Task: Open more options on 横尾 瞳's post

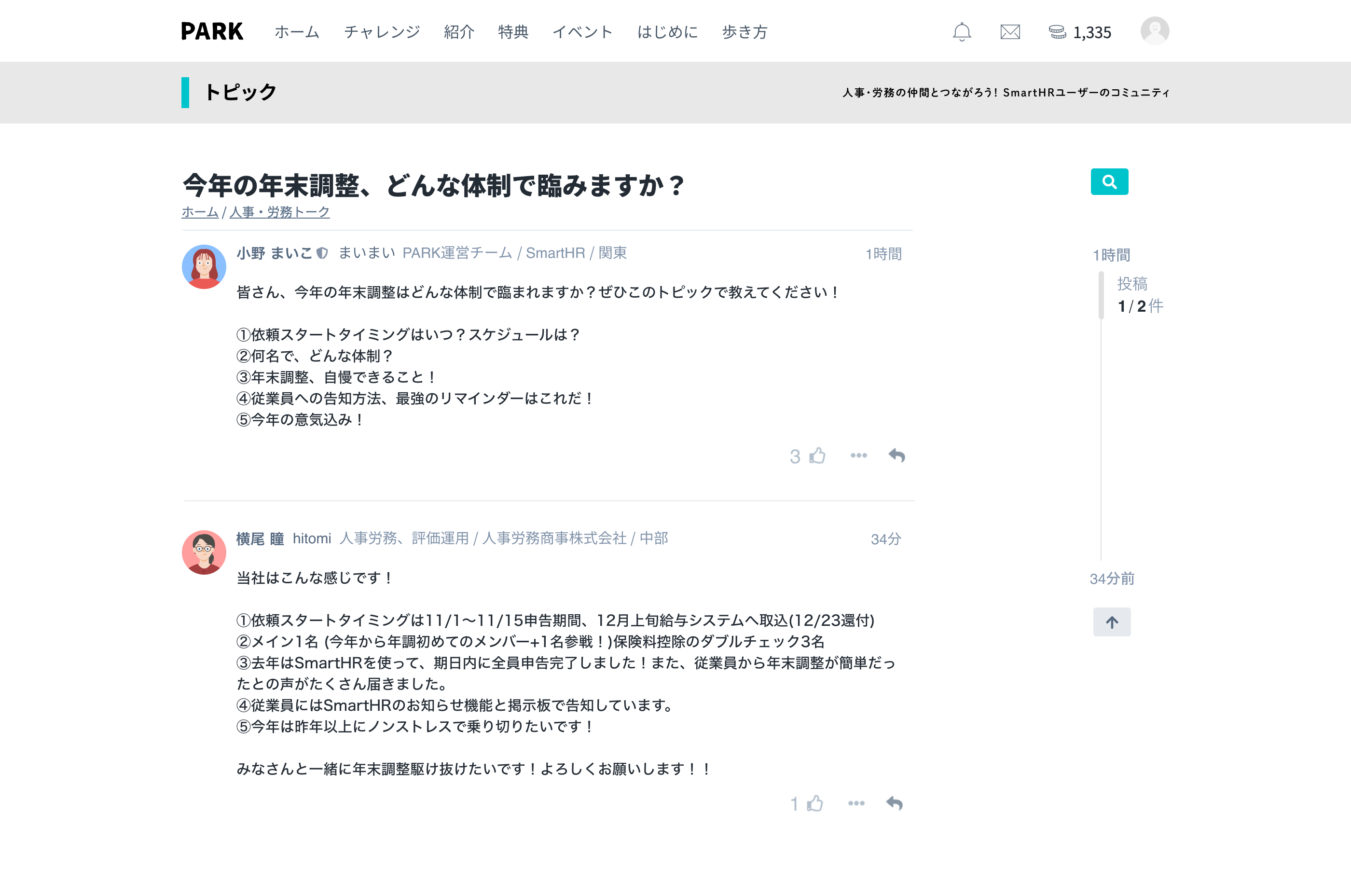Action: click(x=856, y=803)
